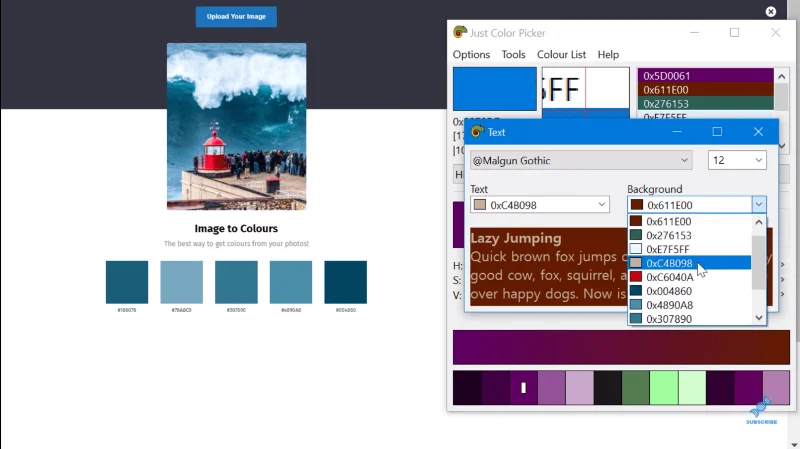The width and height of the screenshot is (800, 449).
Task: Click the purple swatch with white marker
Action: pos(523,388)
